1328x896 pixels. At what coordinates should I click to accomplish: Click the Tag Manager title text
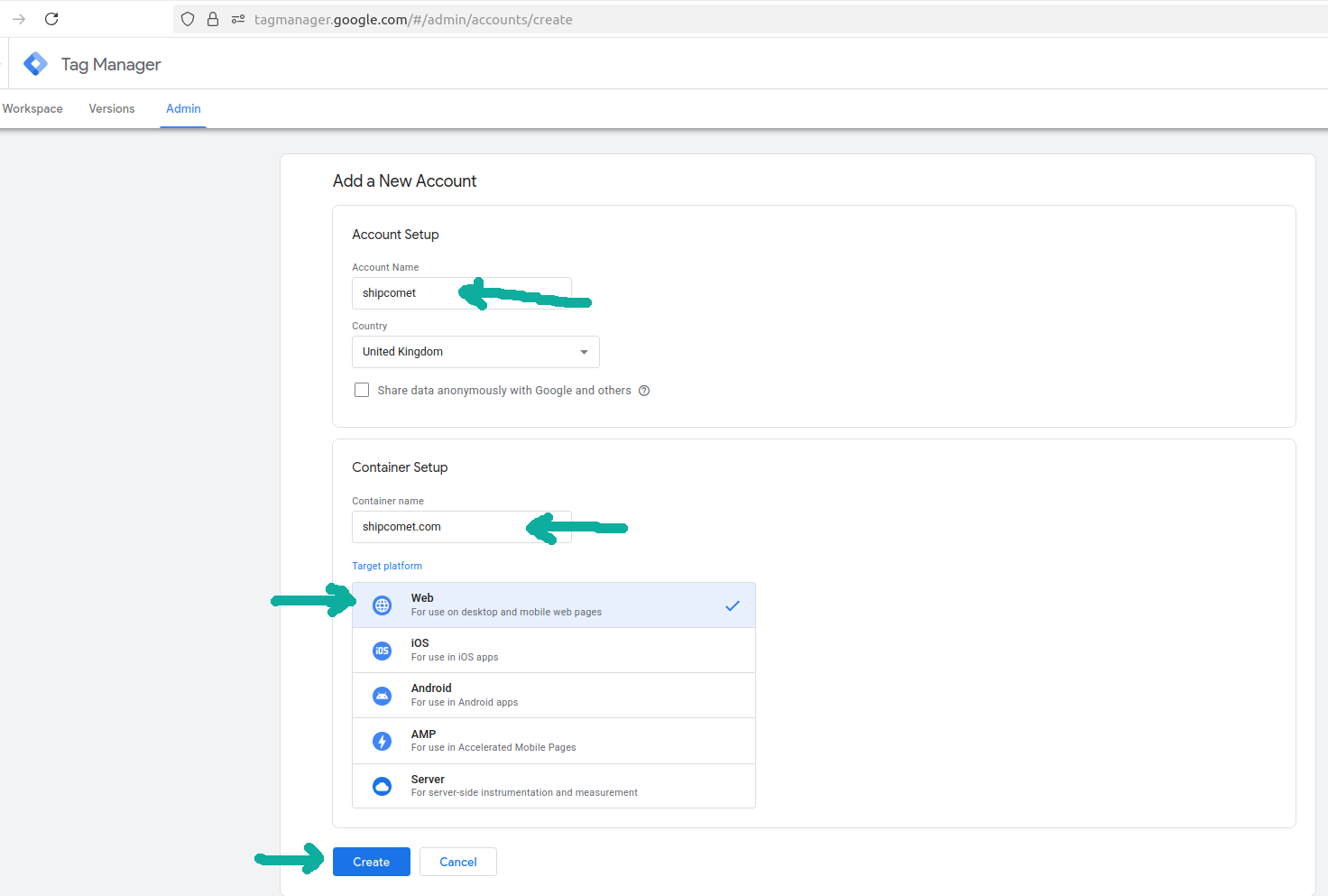click(x=111, y=64)
